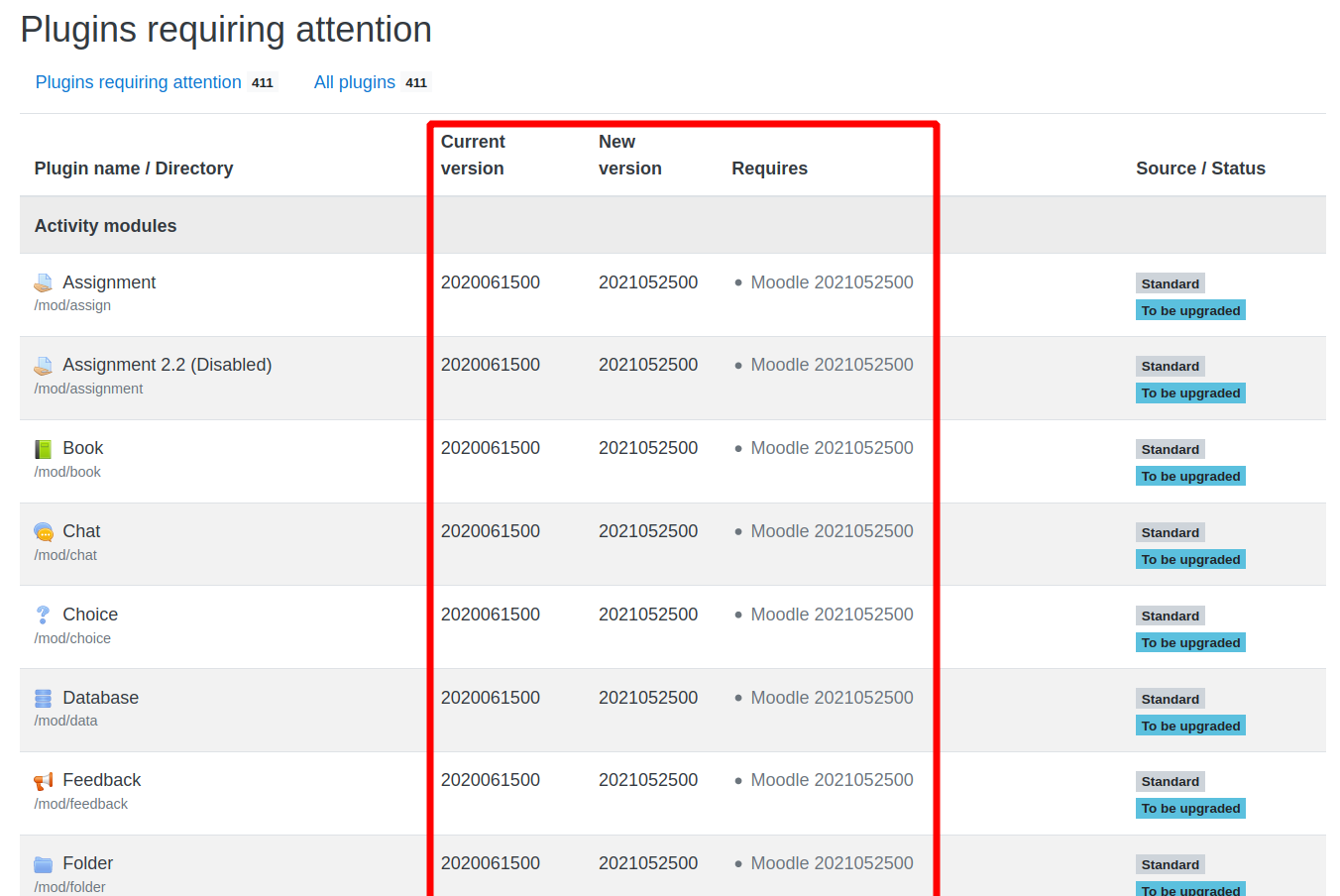Click the Assignment 2.2 (Disabled) plugin name
1340x896 pixels.
click(167, 365)
